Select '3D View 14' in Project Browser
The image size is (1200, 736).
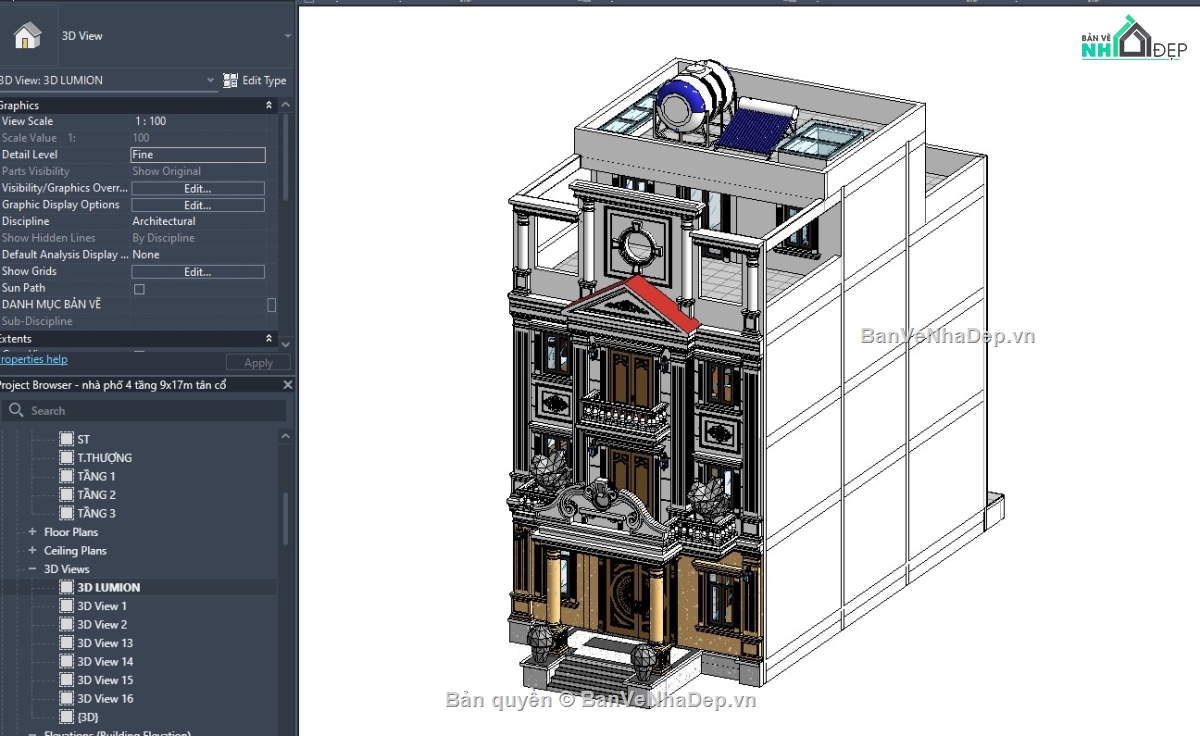[105, 661]
